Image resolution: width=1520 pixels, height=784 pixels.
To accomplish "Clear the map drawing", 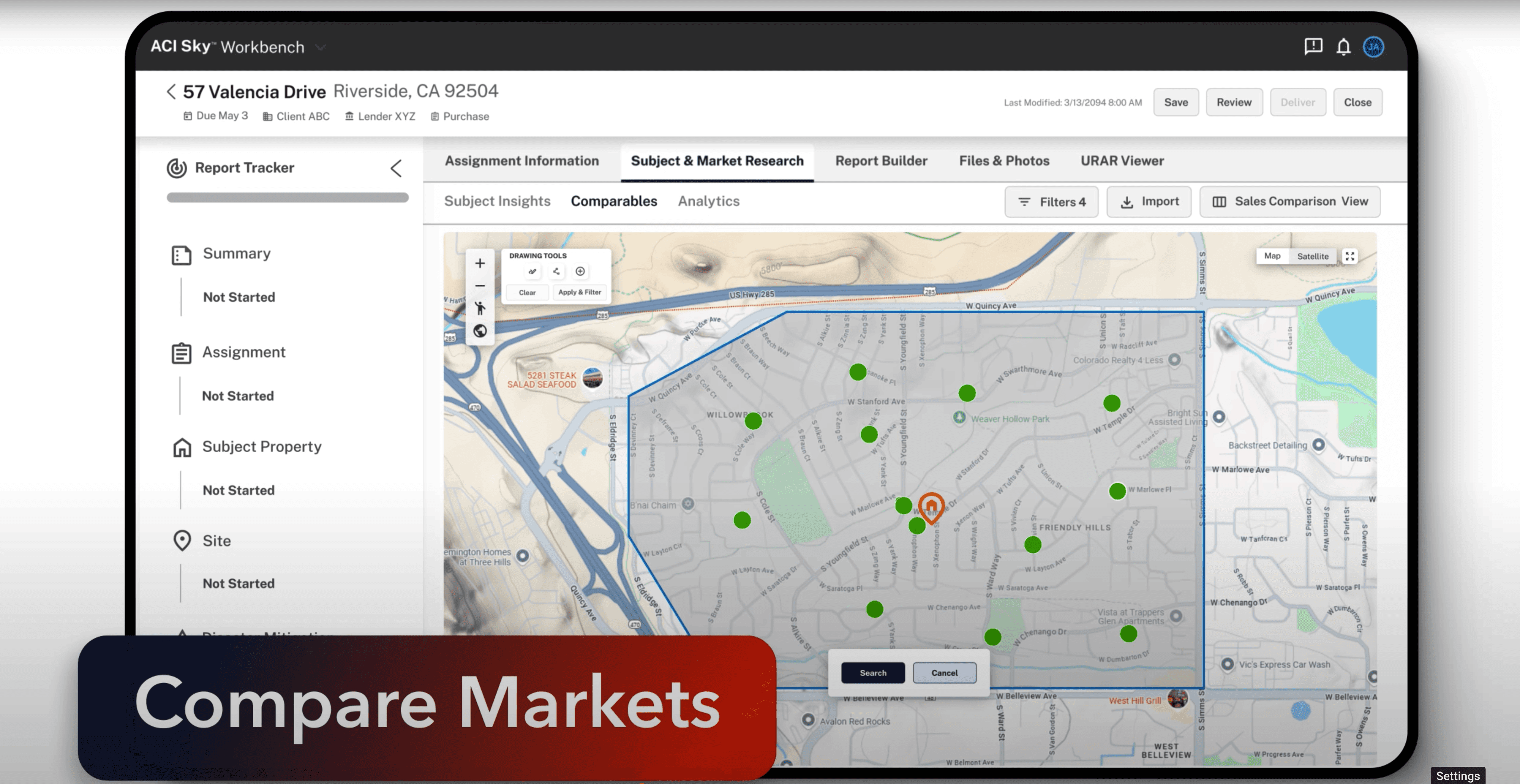I will pos(527,293).
